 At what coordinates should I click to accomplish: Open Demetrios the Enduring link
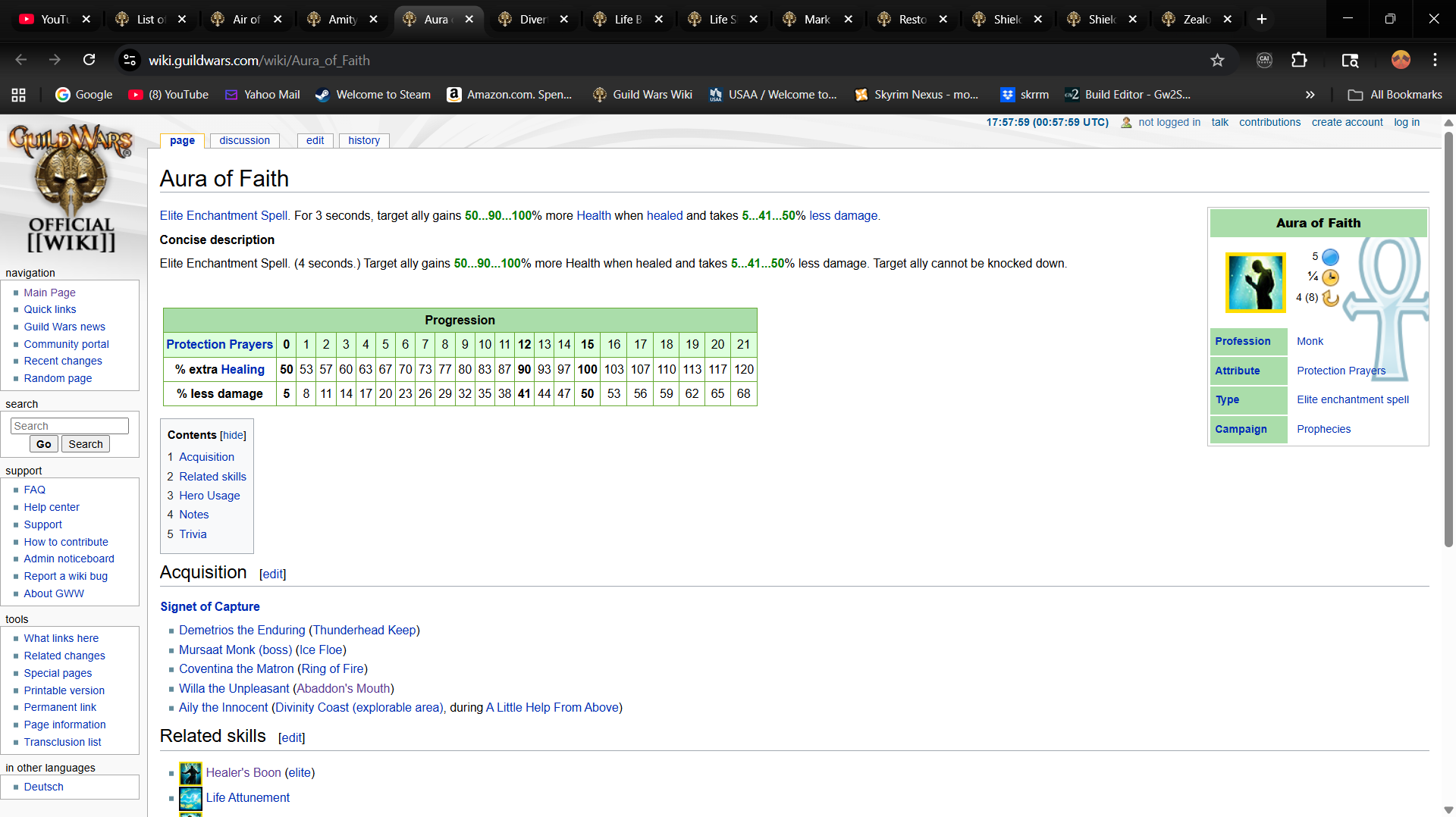coord(242,631)
